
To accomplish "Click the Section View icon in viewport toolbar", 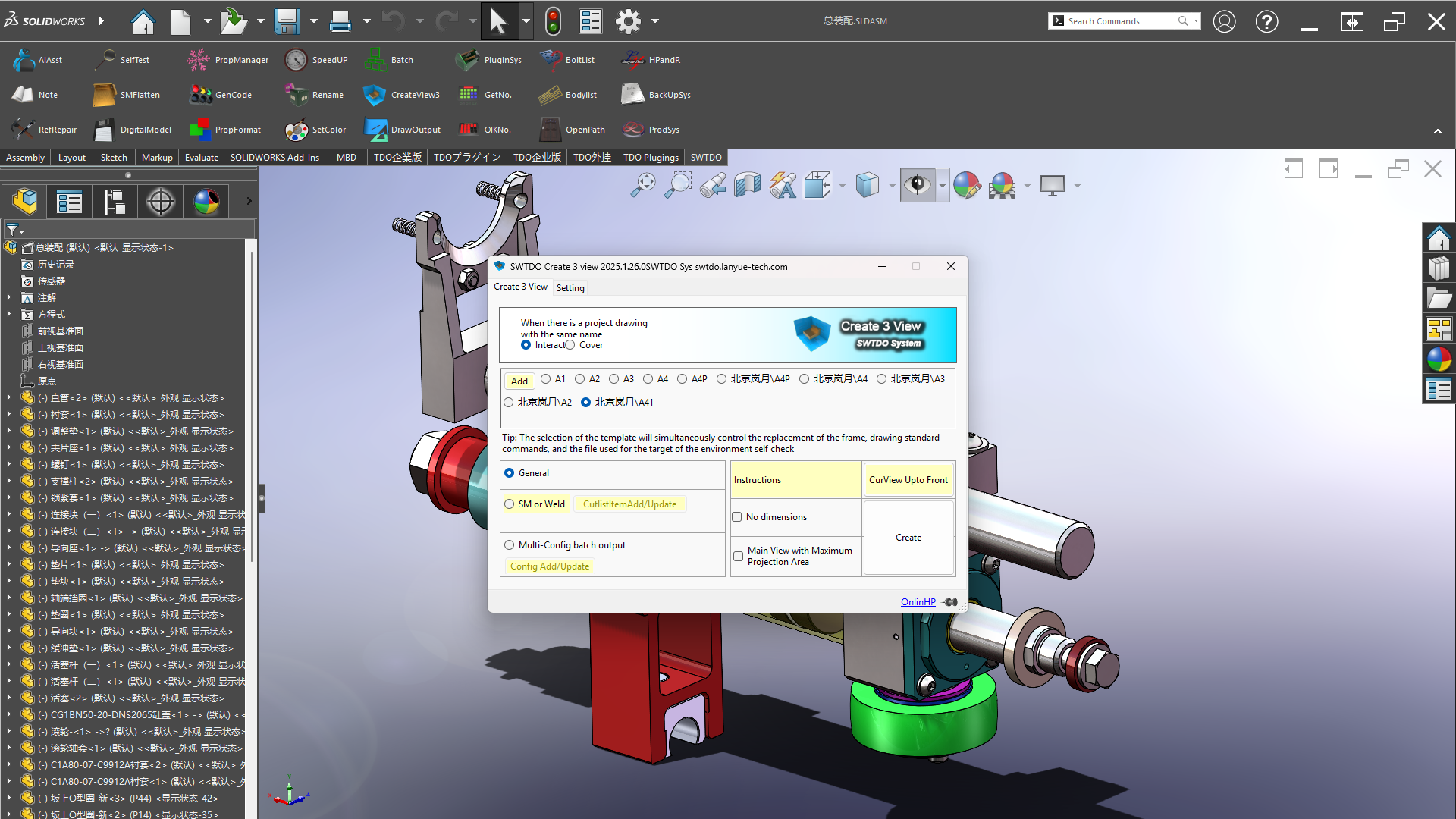I will point(747,185).
